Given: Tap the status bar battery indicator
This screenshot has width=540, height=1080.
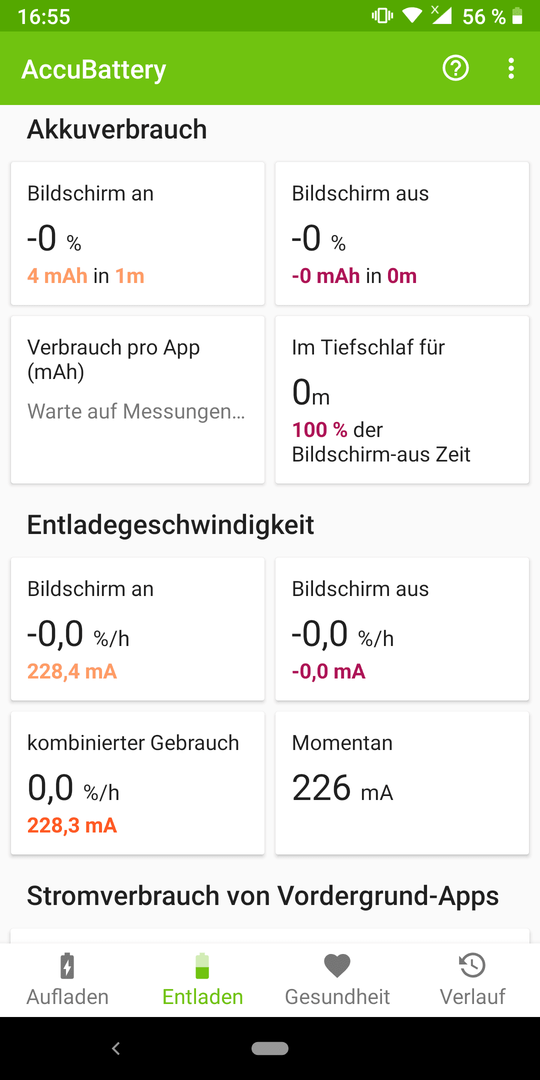Looking at the screenshot, I should [517, 17].
